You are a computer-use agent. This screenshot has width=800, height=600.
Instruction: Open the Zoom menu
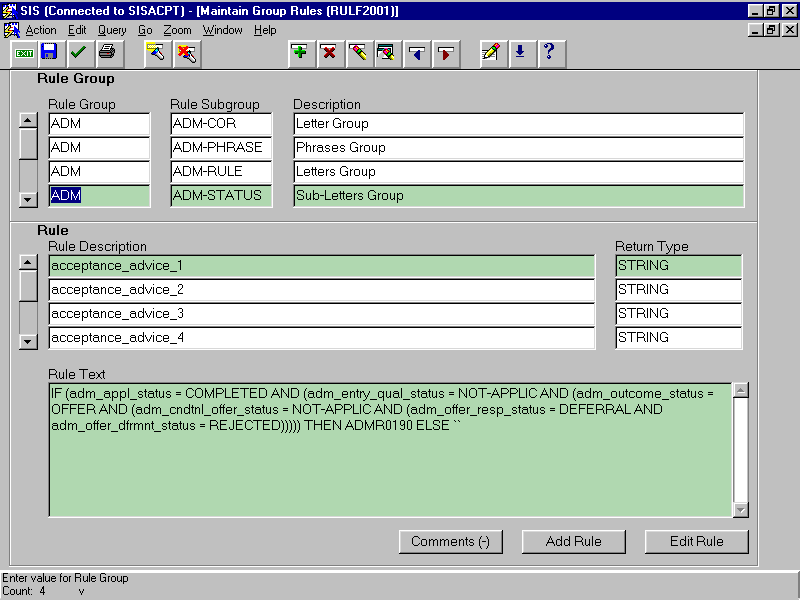tap(177, 30)
